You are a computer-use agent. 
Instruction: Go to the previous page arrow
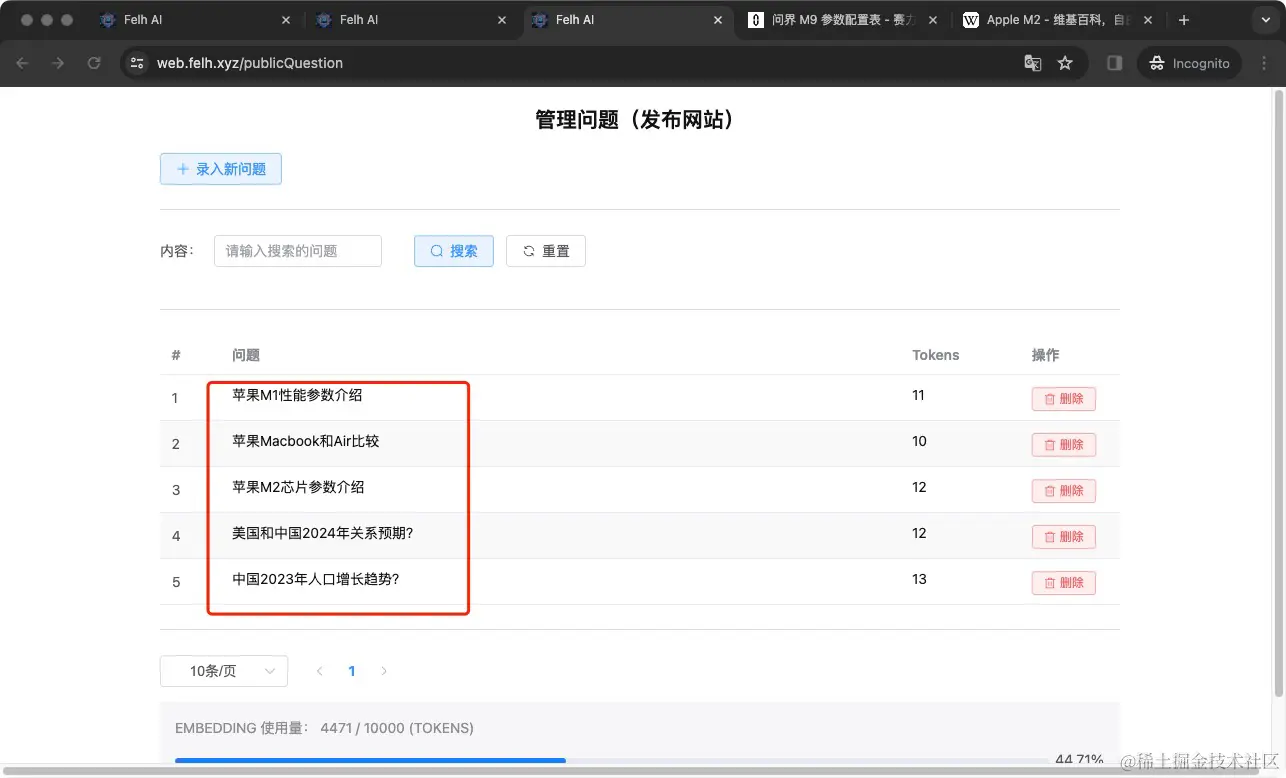[320, 671]
